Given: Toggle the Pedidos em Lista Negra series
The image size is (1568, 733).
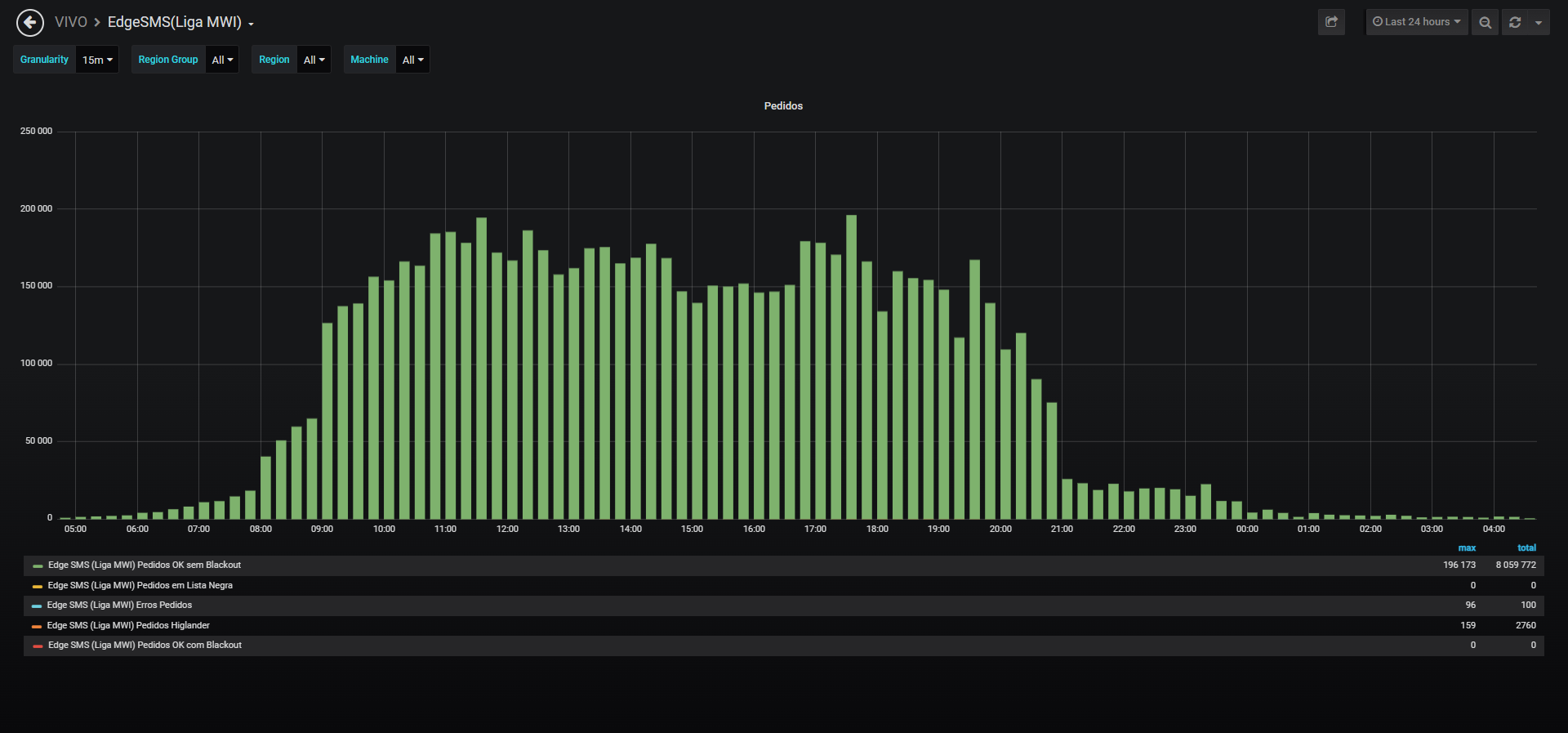Looking at the screenshot, I should [x=140, y=585].
